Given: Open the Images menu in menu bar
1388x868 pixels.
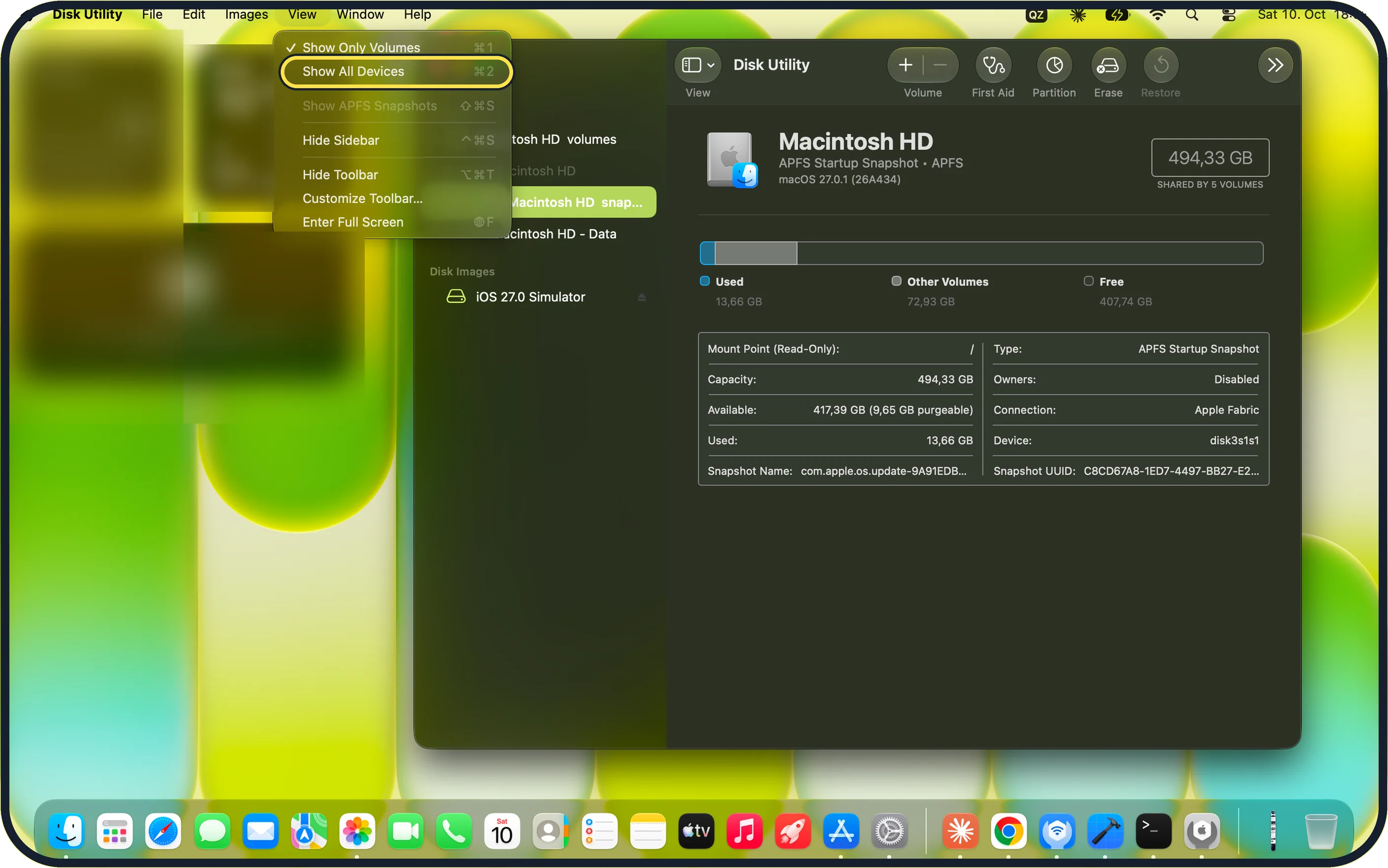Looking at the screenshot, I should (x=246, y=14).
